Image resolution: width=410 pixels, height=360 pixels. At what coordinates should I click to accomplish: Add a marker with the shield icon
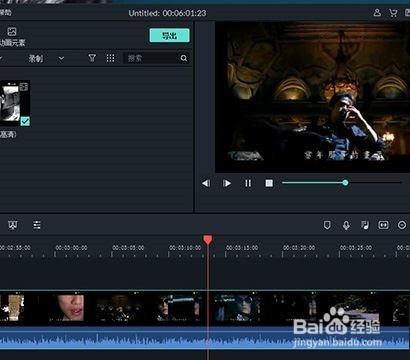tap(327, 225)
